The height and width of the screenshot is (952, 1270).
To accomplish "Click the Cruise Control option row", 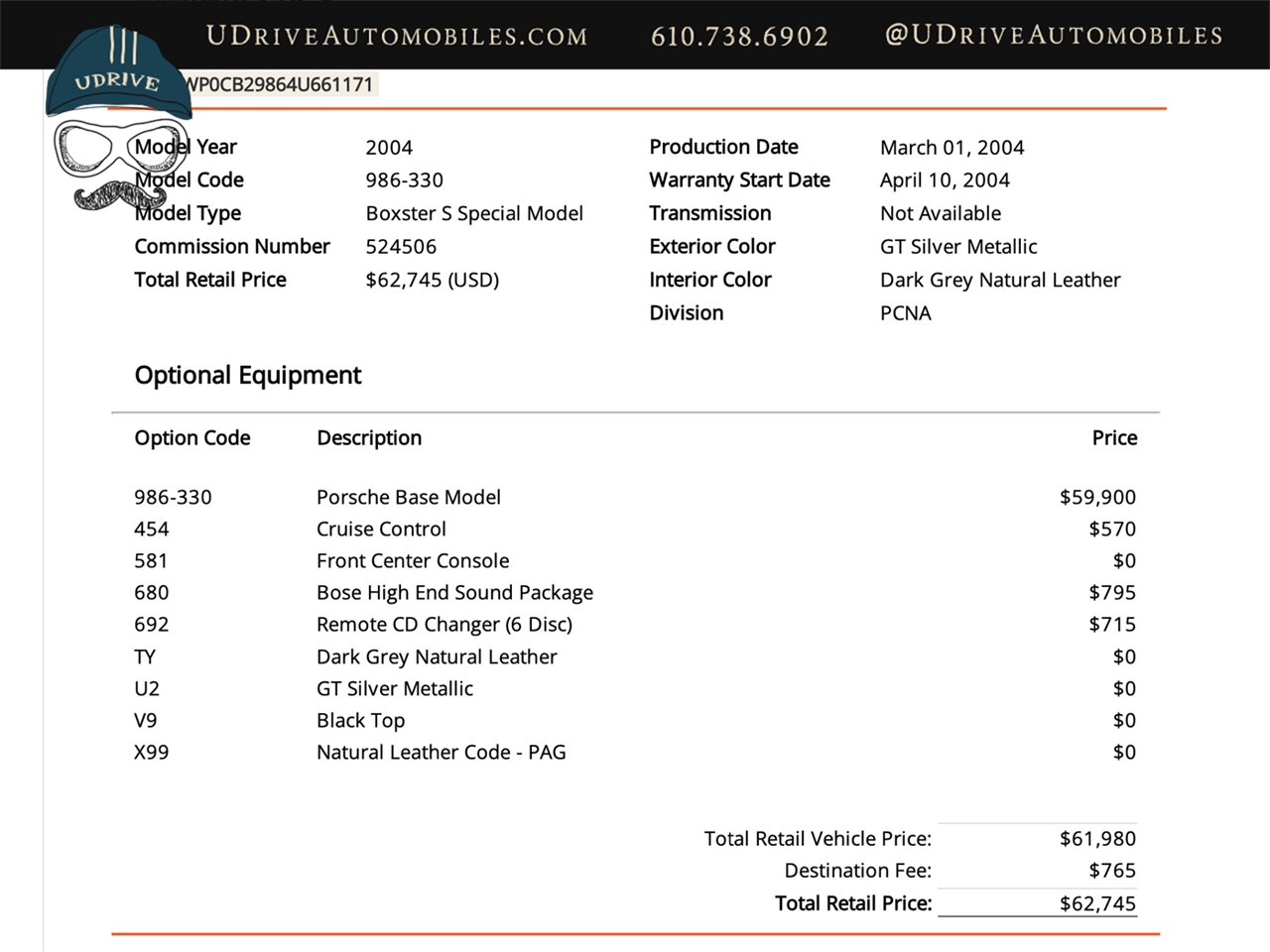I will pos(381,529).
